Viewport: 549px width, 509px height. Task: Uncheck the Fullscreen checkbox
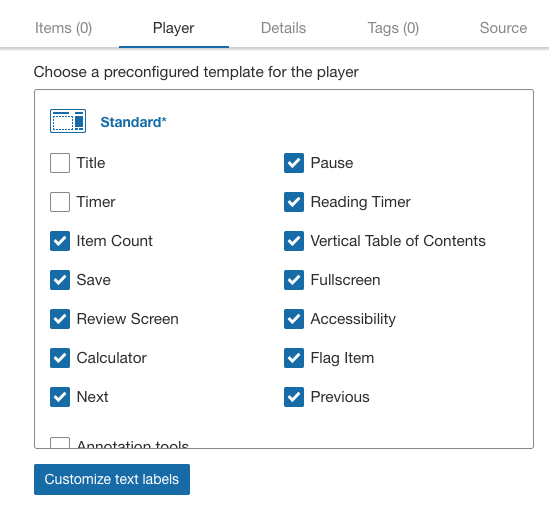click(294, 280)
